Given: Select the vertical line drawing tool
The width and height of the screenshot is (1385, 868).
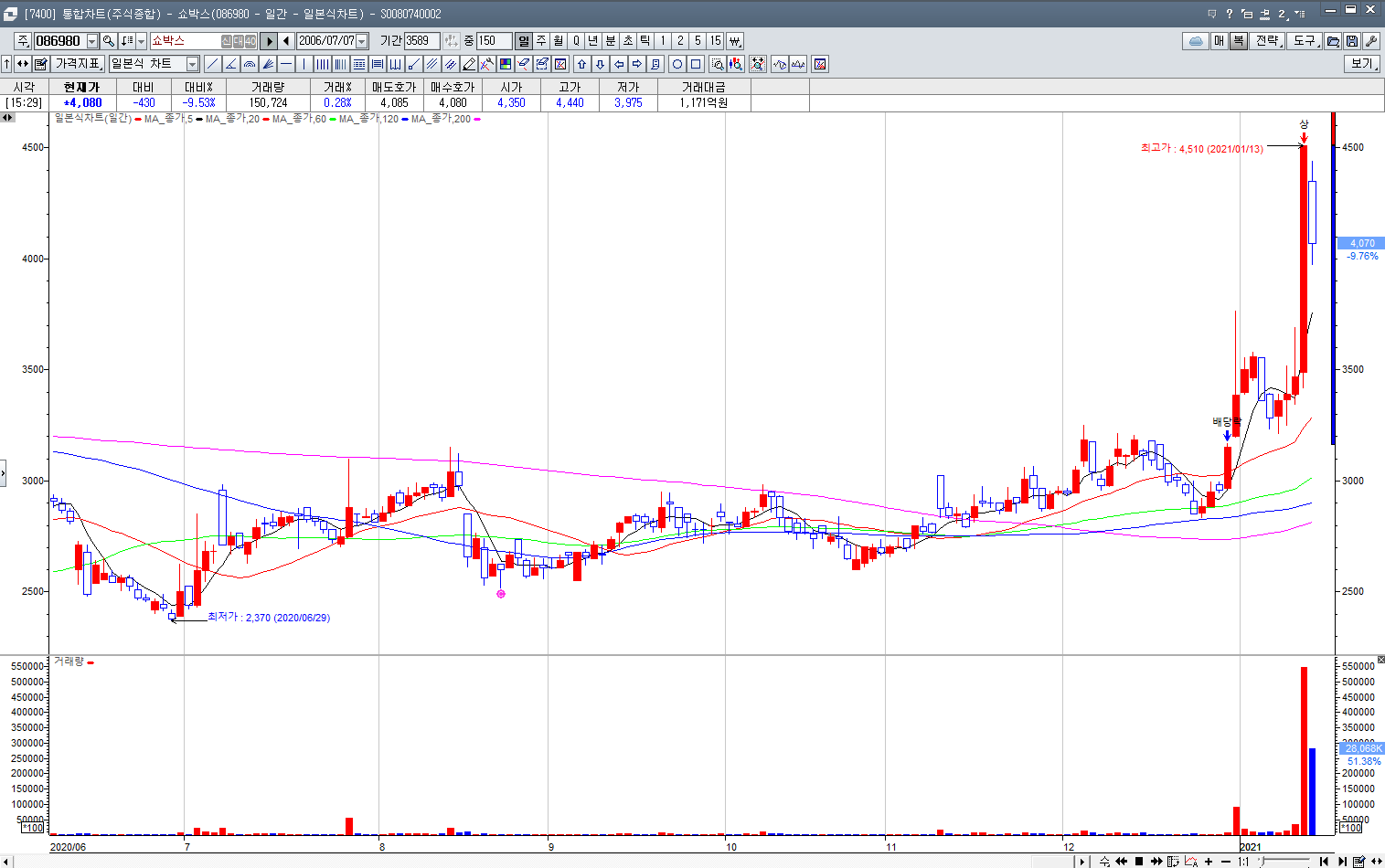Looking at the screenshot, I should click(x=304, y=64).
